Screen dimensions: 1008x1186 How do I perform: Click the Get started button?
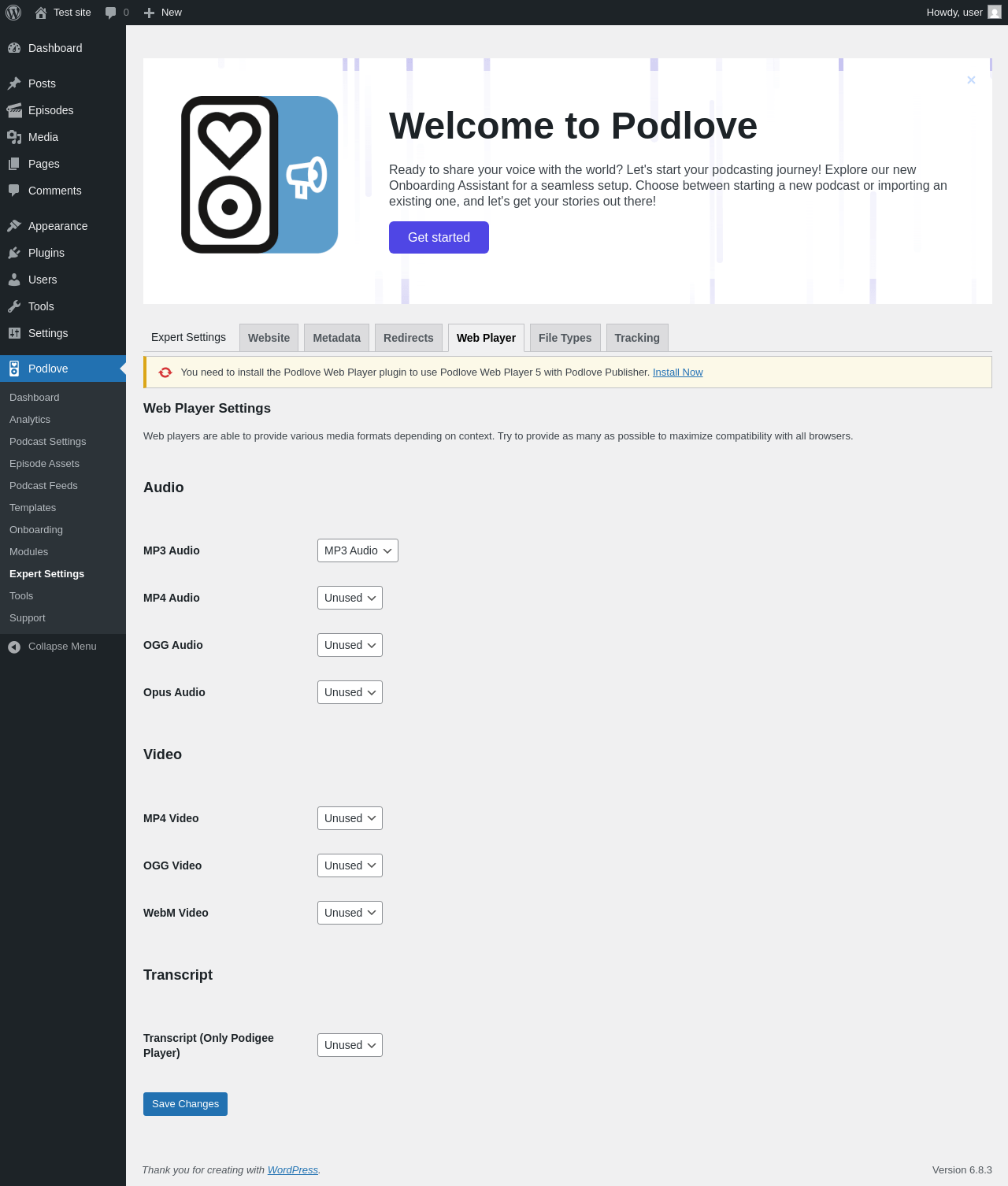[439, 237]
